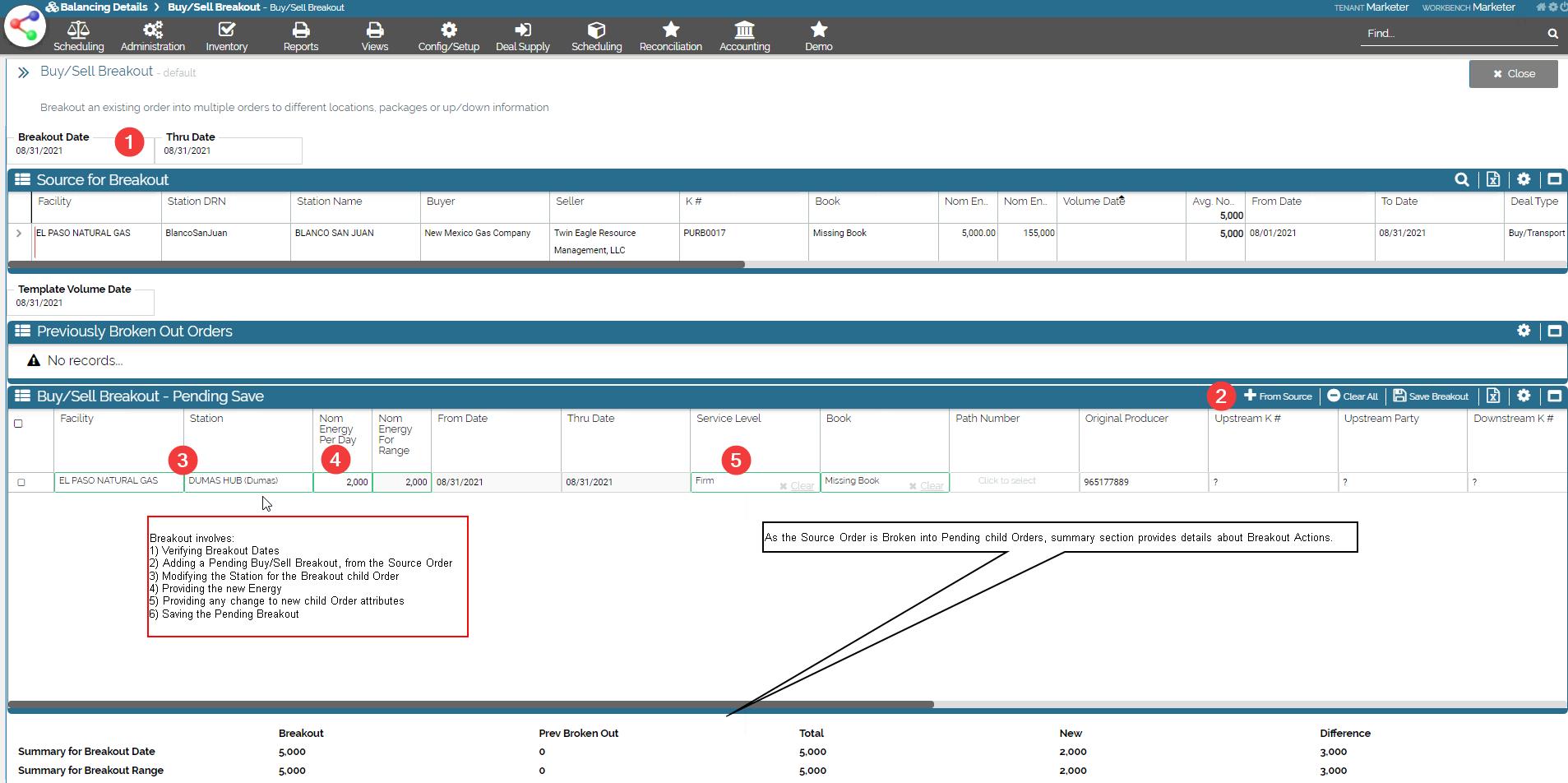The image size is (1568, 783).
Task: Open the Service Level Firm dropdown
Action: [732, 482]
